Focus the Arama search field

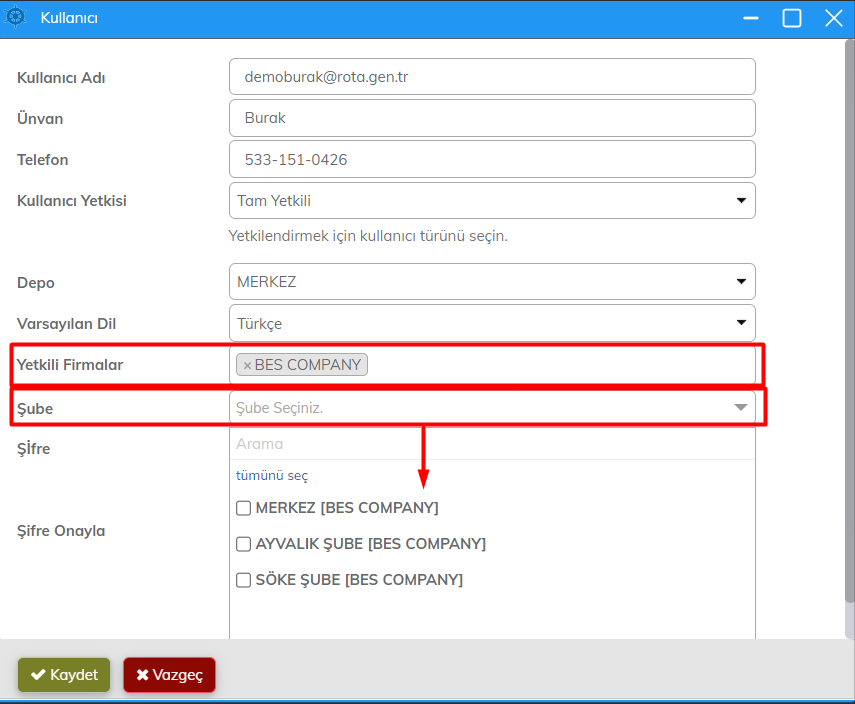(x=490, y=444)
